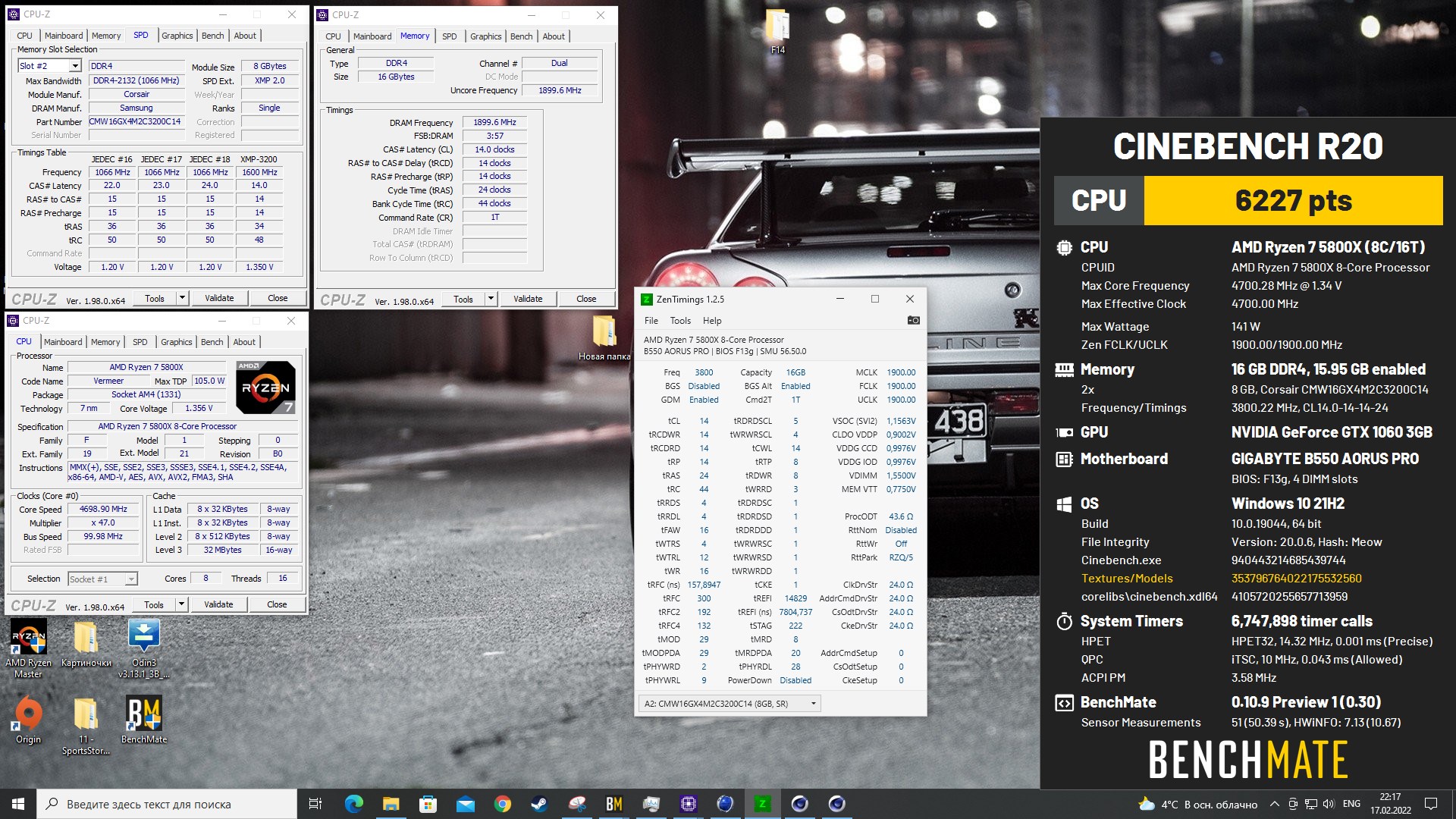Screen dimensions: 1456x819
Task: Click the tREFI value 14829 in ZenTimings
Action: (795, 598)
